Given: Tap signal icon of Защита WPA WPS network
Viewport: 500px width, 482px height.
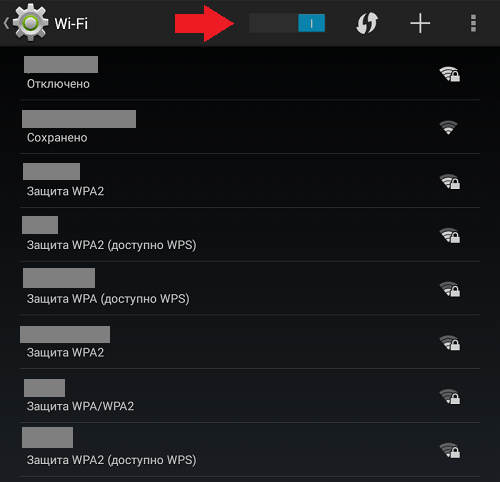Looking at the screenshot, I should [449, 289].
